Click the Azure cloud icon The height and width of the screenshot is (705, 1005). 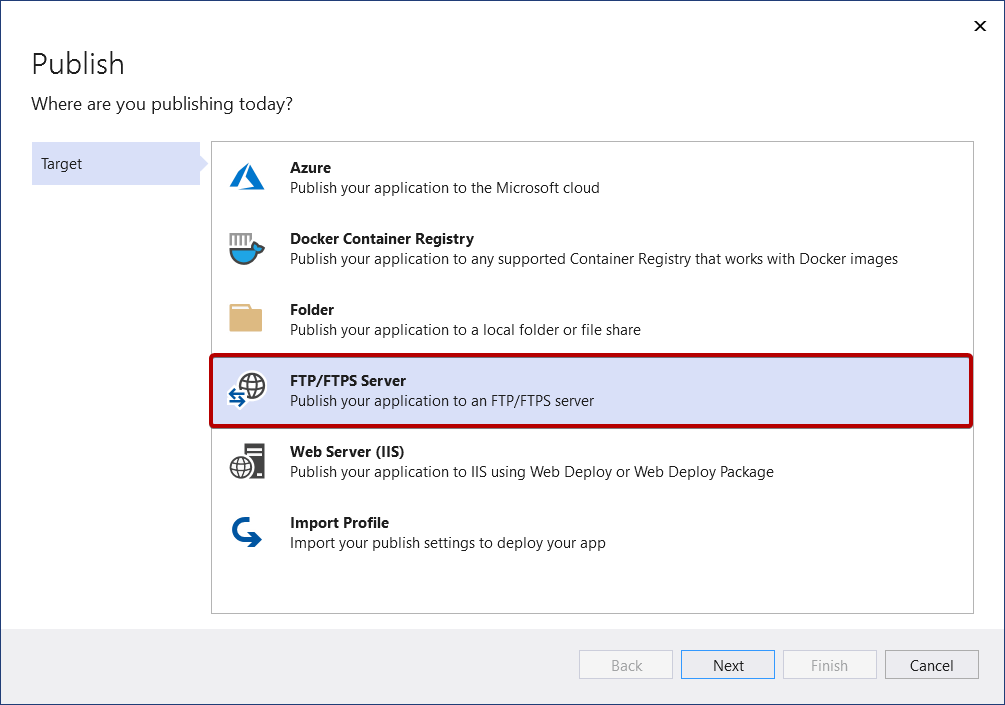coord(244,176)
